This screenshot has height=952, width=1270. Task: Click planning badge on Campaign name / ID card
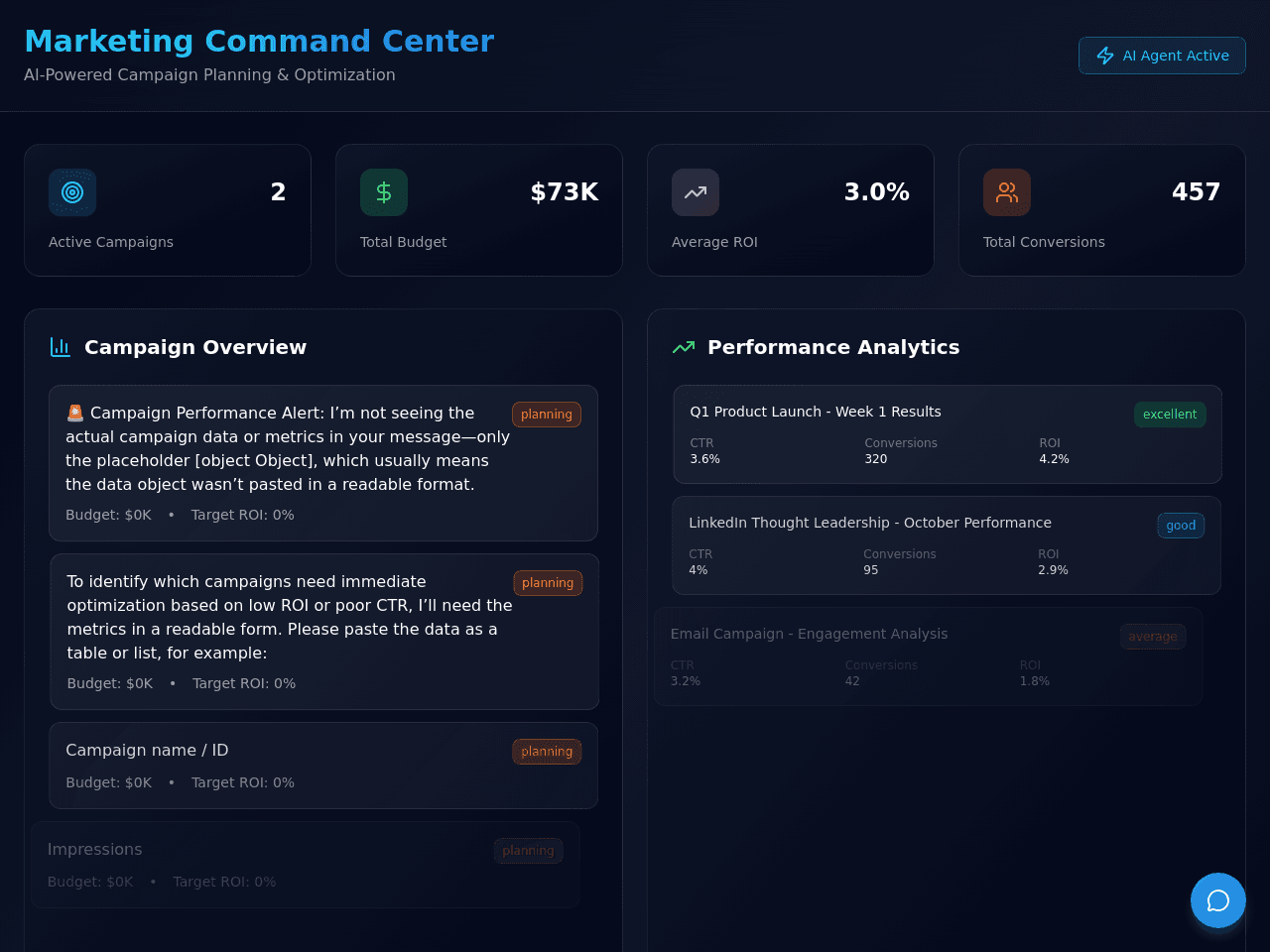(547, 752)
